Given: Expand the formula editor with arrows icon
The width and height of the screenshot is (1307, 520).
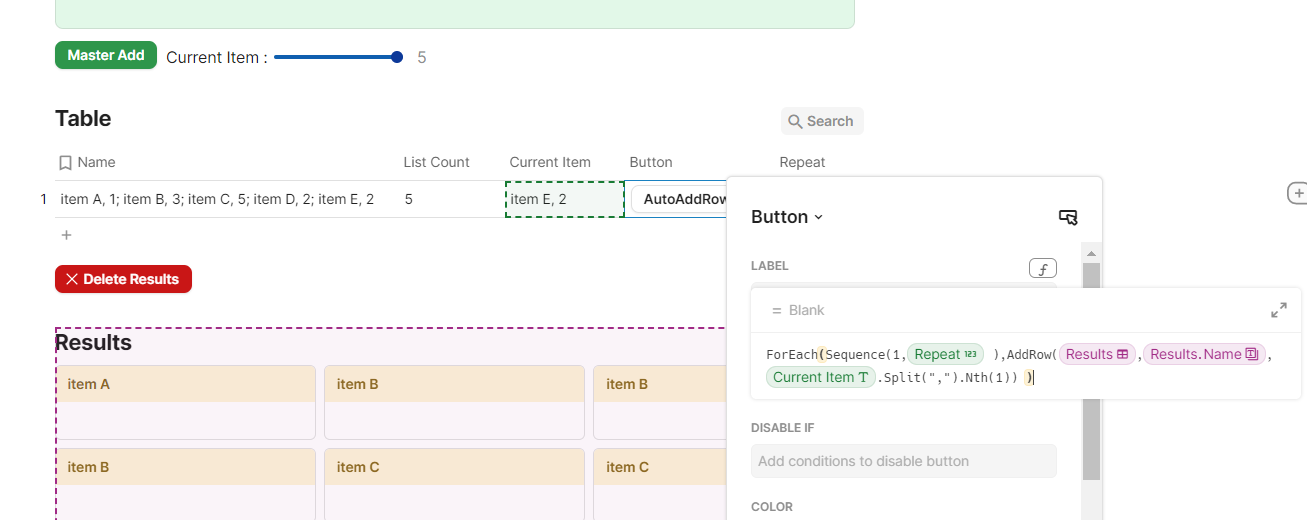Looking at the screenshot, I should click(1279, 310).
